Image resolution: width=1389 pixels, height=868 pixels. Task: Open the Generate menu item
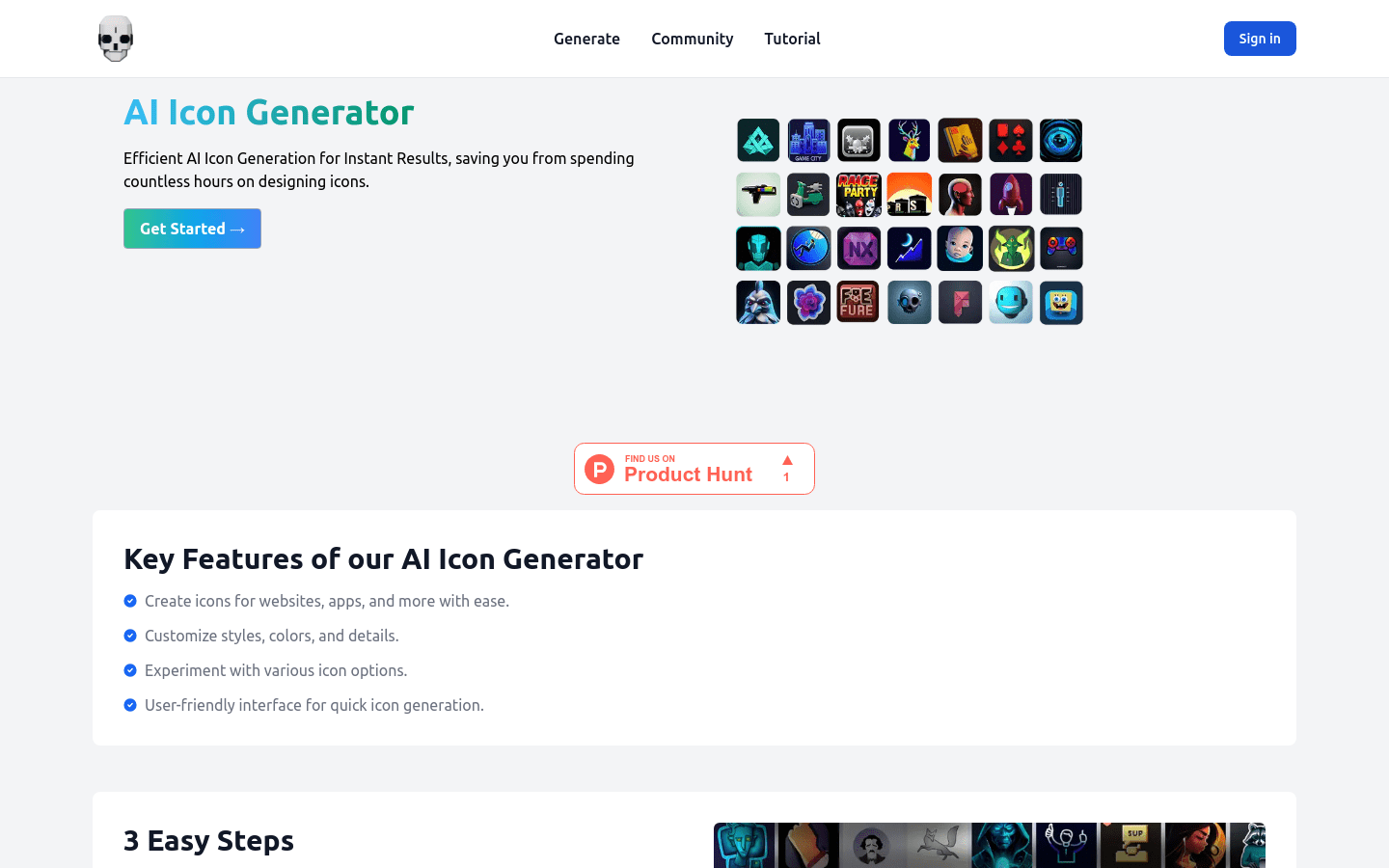[x=586, y=39]
